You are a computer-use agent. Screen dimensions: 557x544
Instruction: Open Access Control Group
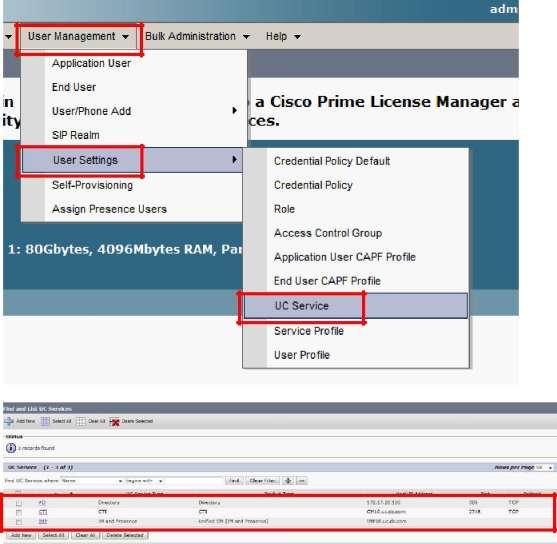(328, 233)
